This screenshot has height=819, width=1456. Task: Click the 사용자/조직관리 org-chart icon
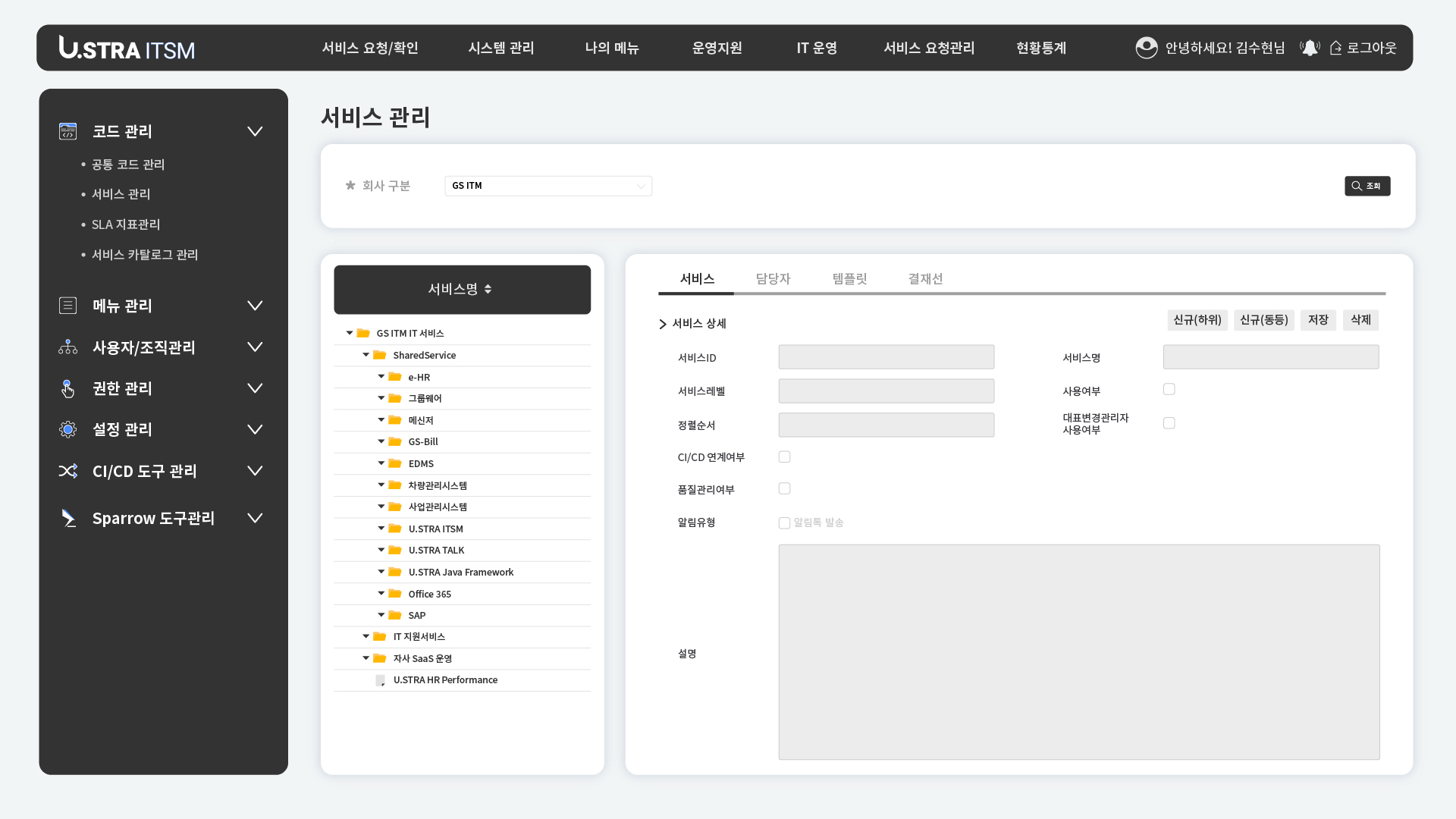(67, 347)
